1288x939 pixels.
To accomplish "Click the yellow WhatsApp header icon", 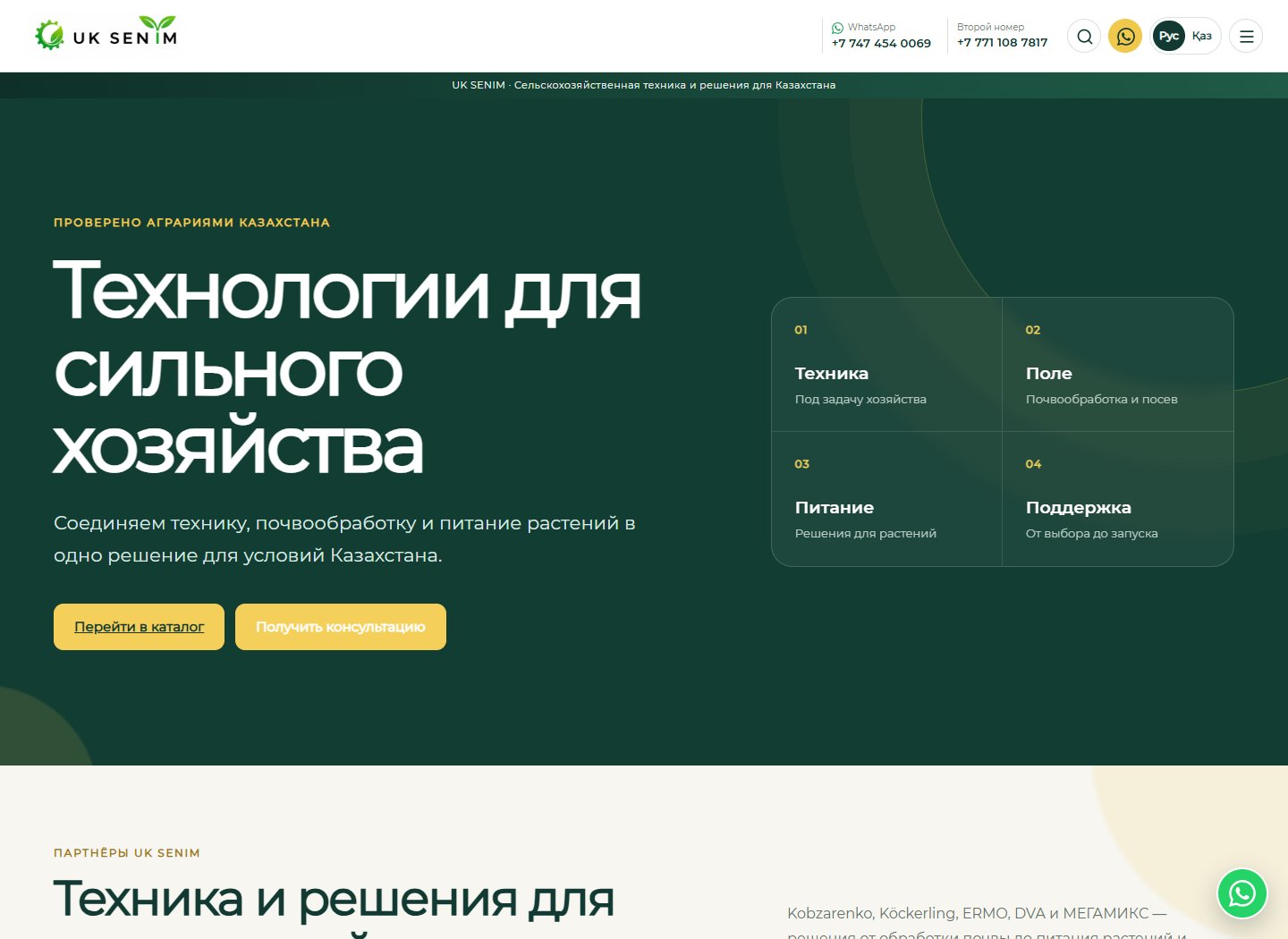I will tap(1125, 37).
